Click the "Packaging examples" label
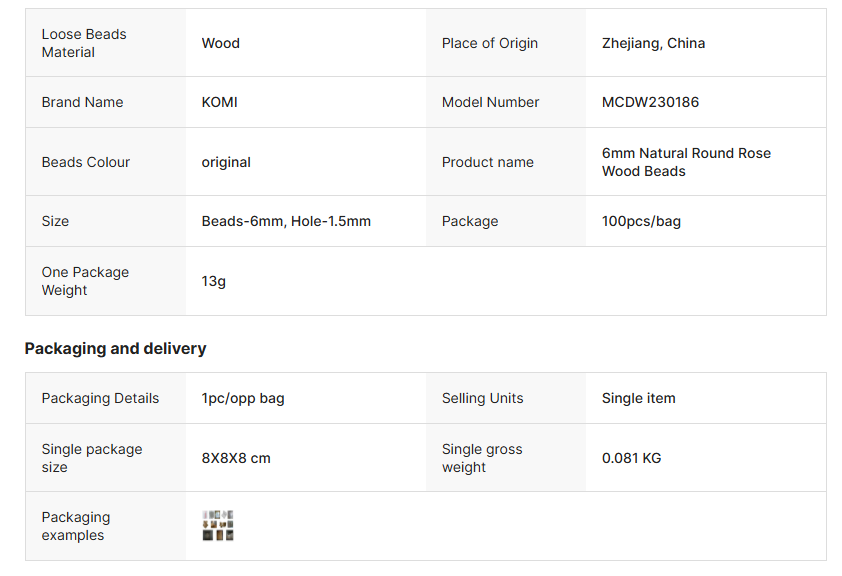This screenshot has height=576, width=842. 75,526
